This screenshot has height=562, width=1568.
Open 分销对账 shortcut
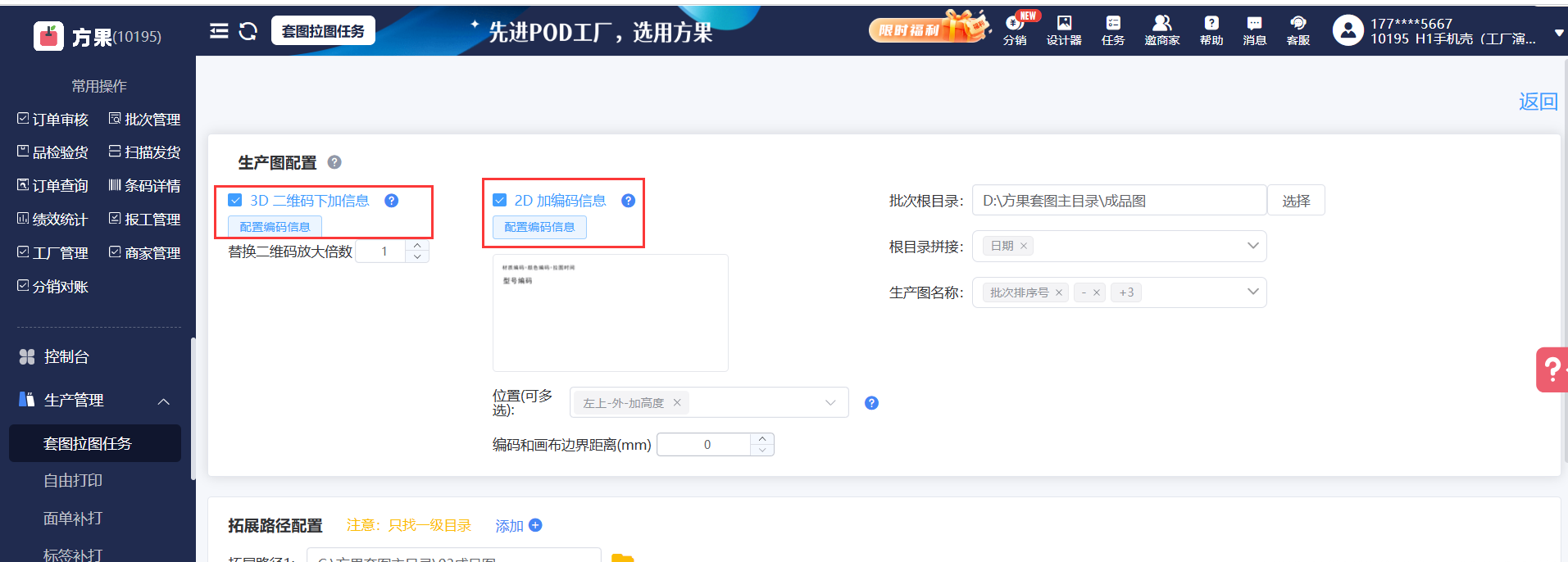tap(53, 287)
